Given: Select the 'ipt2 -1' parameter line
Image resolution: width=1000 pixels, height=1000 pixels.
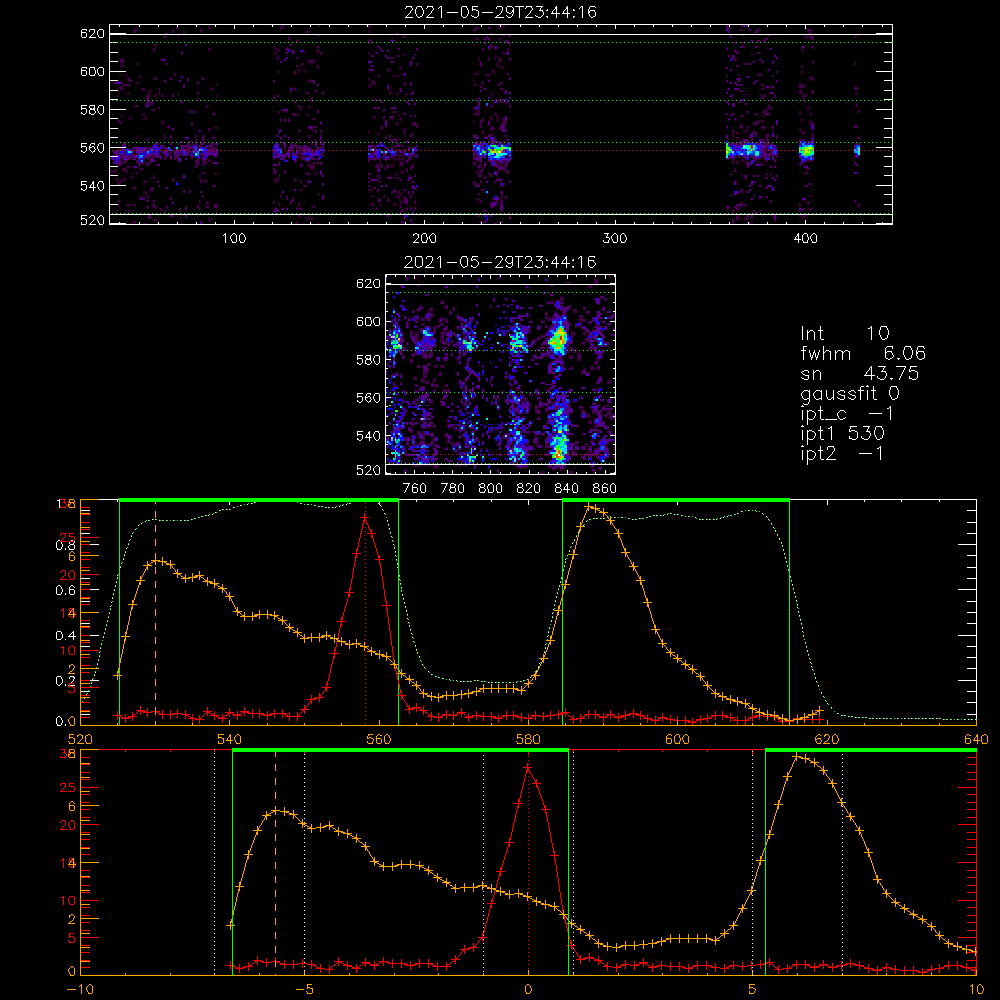Looking at the screenshot, I should [x=842, y=453].
